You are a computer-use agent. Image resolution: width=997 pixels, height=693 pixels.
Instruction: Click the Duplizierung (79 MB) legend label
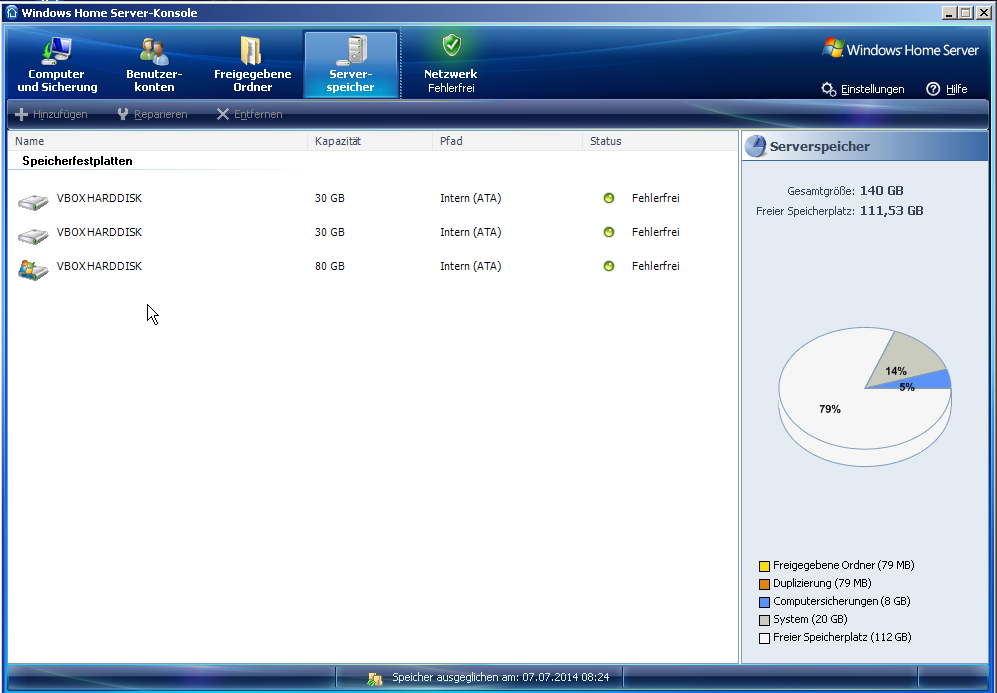pyautogui.click(x=822, y=583)
